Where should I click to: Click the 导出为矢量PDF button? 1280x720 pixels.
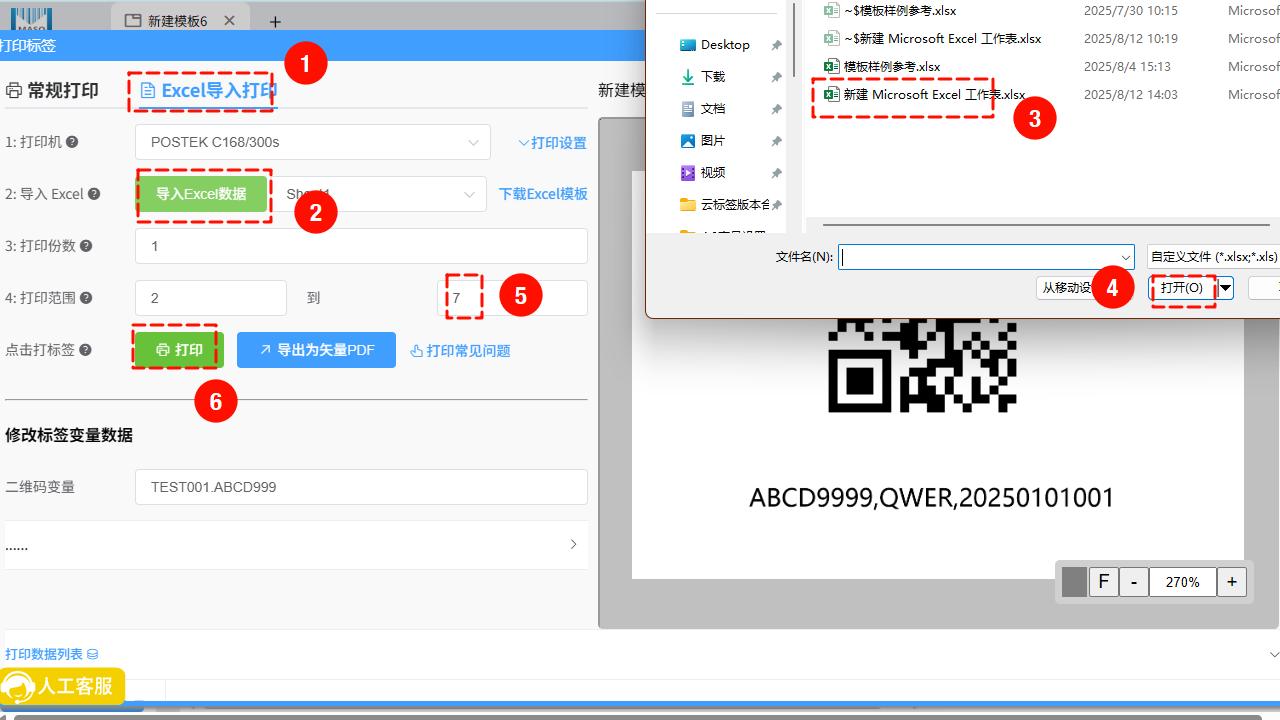point(316,350)
